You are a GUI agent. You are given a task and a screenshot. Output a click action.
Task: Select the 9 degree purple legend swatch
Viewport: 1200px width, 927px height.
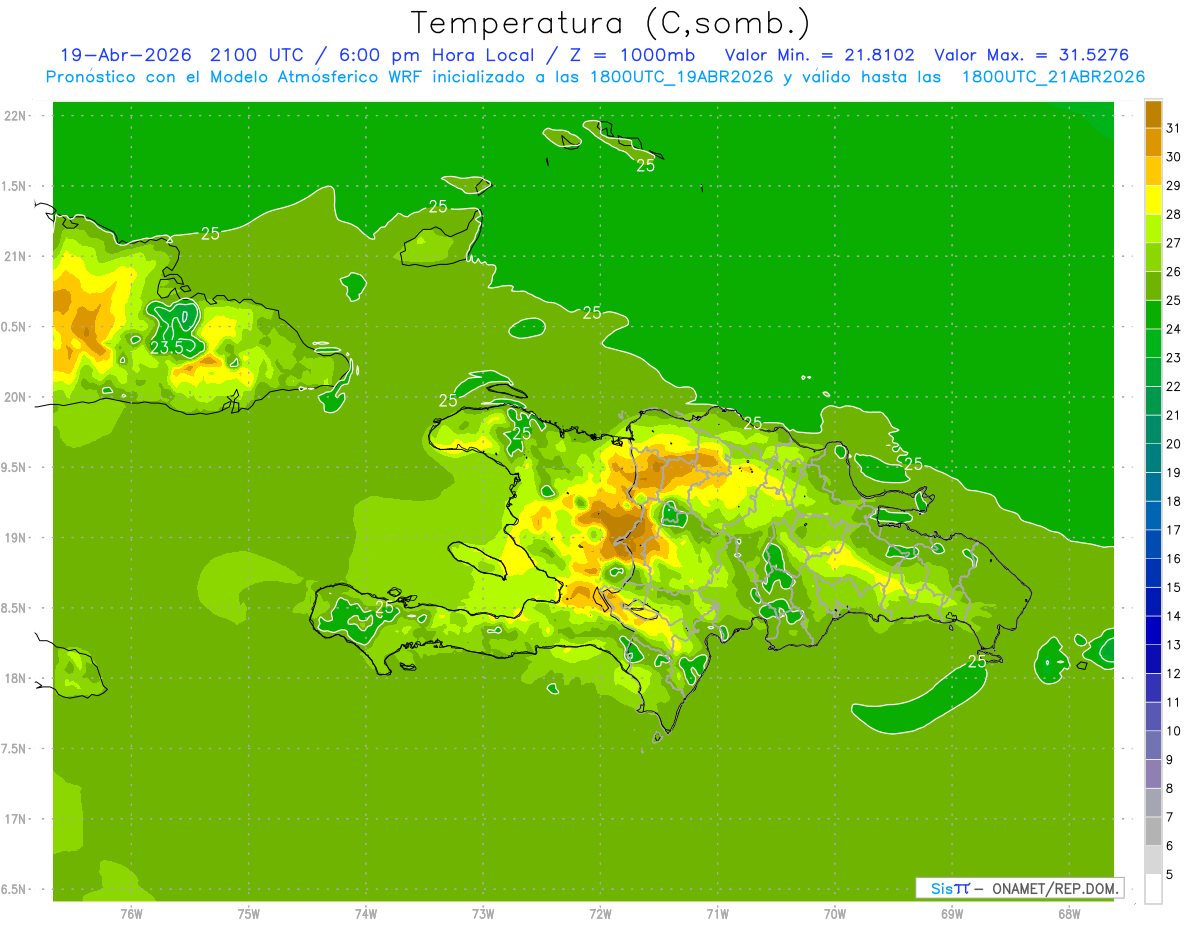(1153, 745)
